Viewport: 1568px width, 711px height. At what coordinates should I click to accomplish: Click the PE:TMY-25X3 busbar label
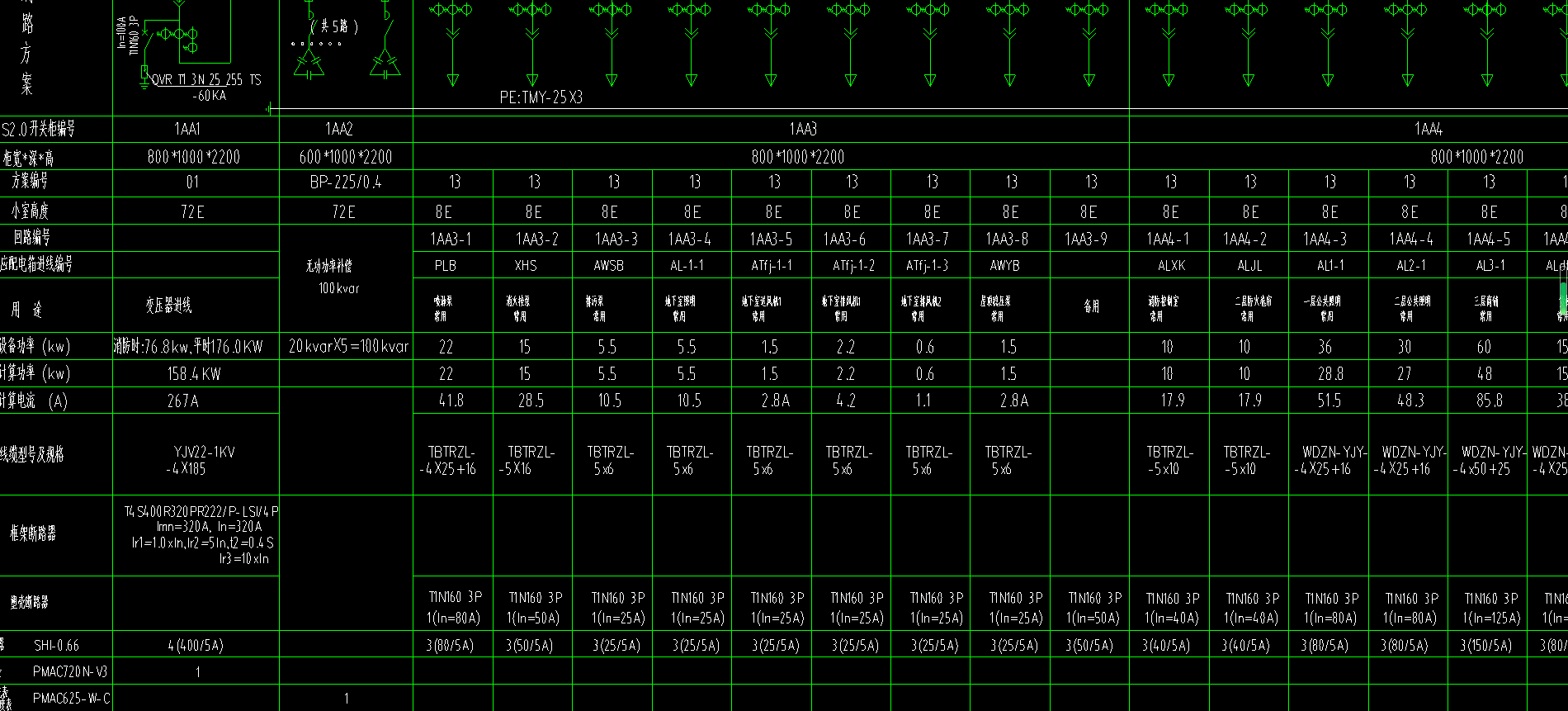(x=541, y=97)
